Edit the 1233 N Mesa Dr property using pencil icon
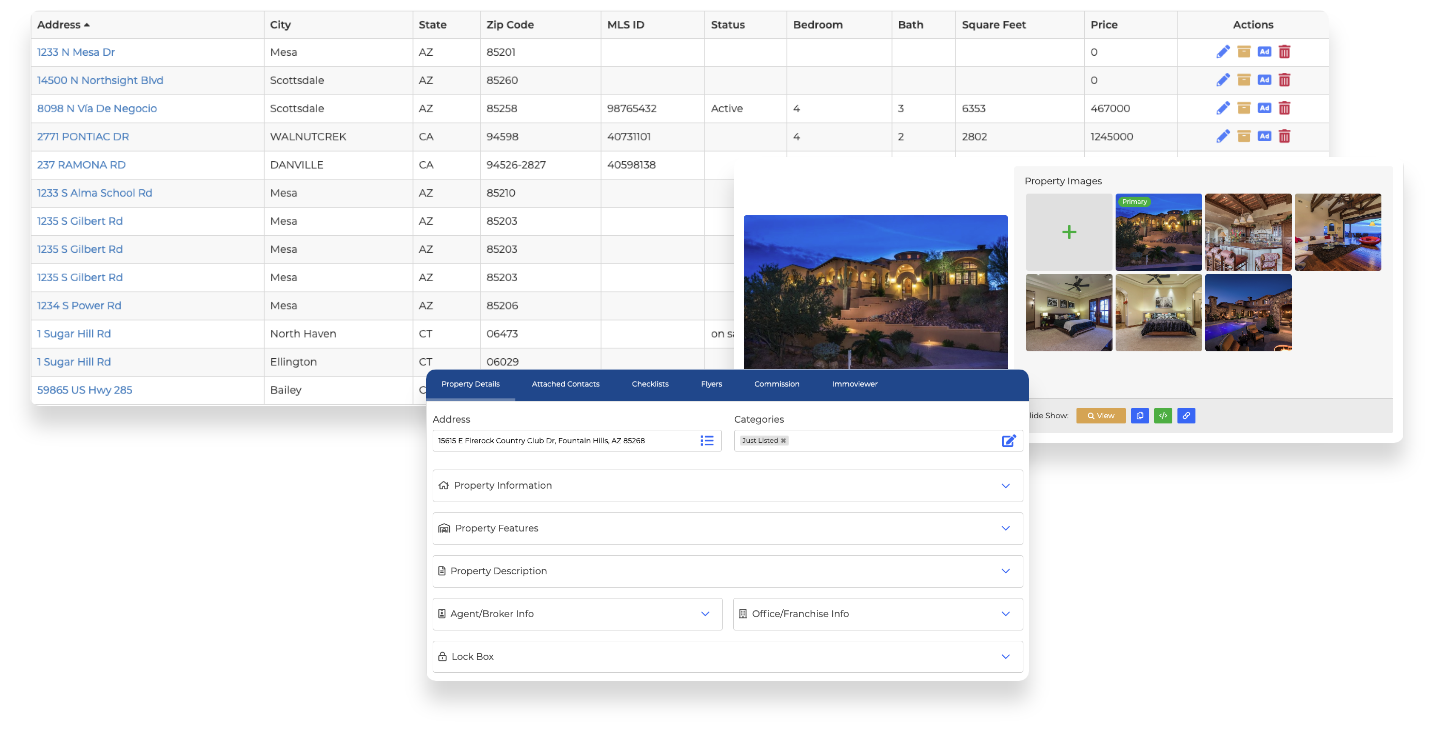The width and height of the screenshot is (1434, 731). pos(1223,51)
